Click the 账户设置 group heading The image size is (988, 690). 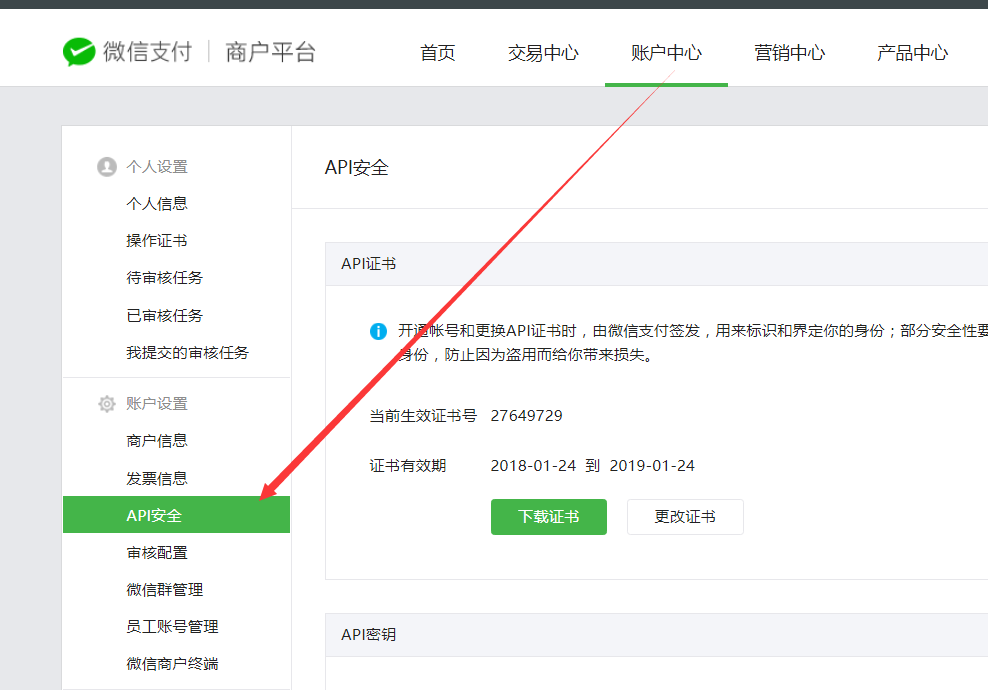[157, 404]
